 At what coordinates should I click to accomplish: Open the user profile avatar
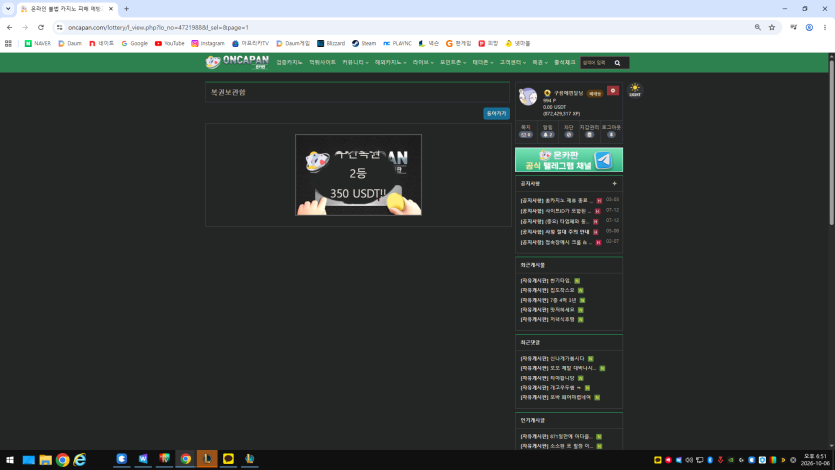[528, 97]
